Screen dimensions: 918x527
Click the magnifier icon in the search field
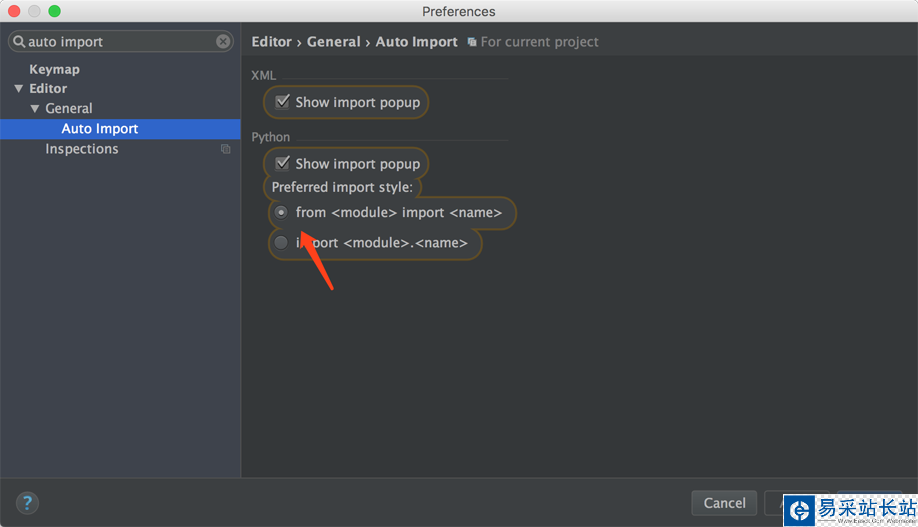coord(18,42)
